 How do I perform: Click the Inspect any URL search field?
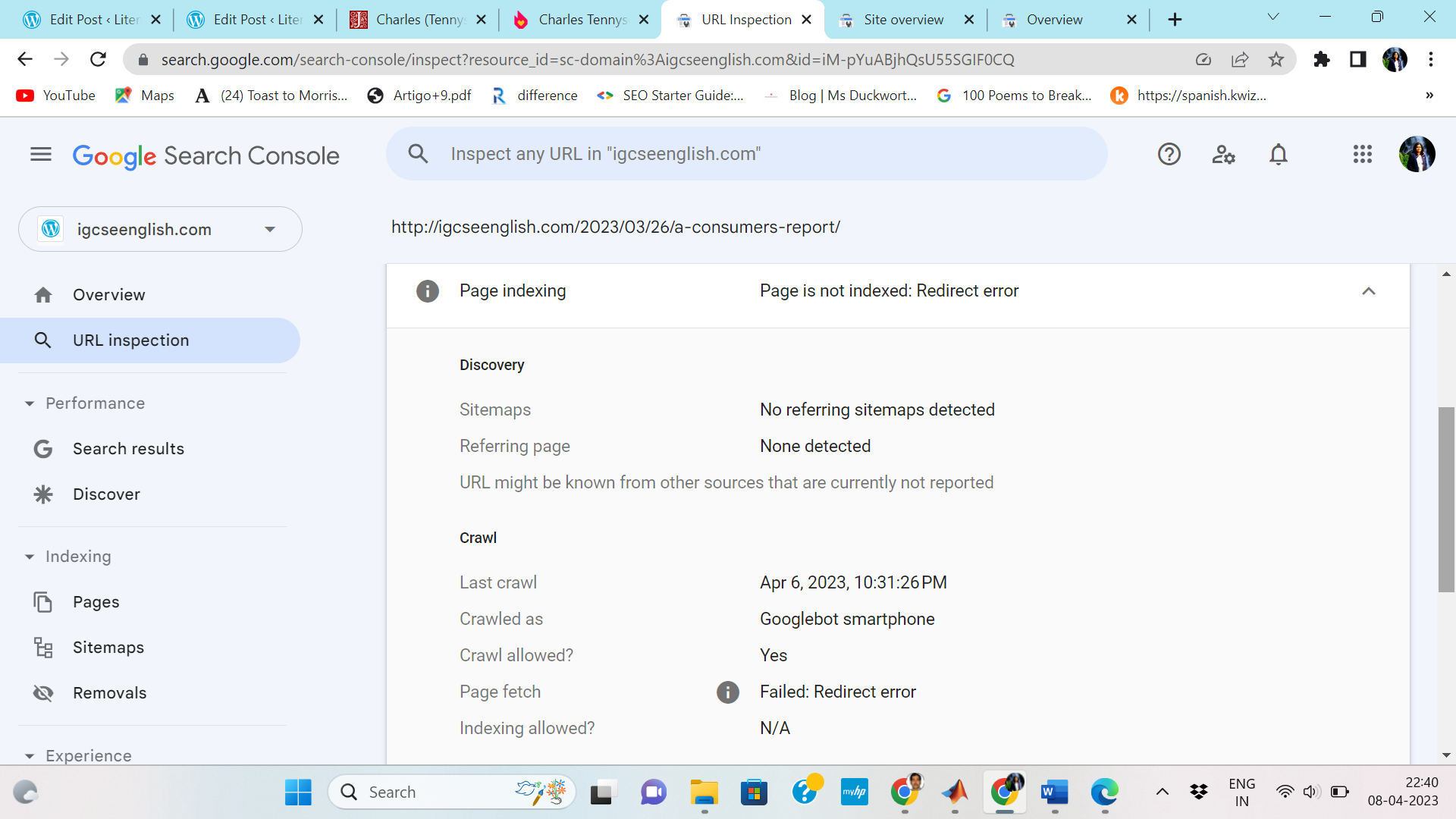point(747,154)
